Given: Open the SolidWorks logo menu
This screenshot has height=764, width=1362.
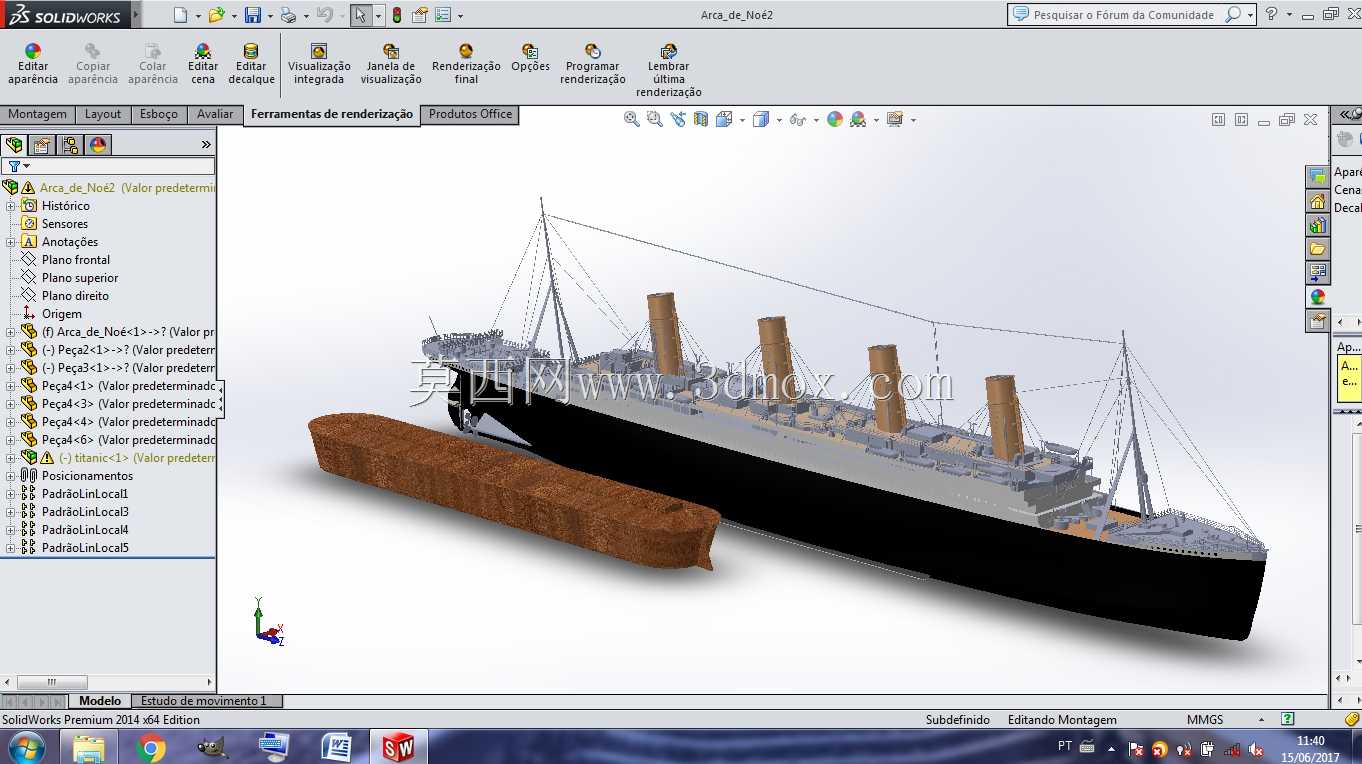Looking at the screenshot, I should 64,15.
